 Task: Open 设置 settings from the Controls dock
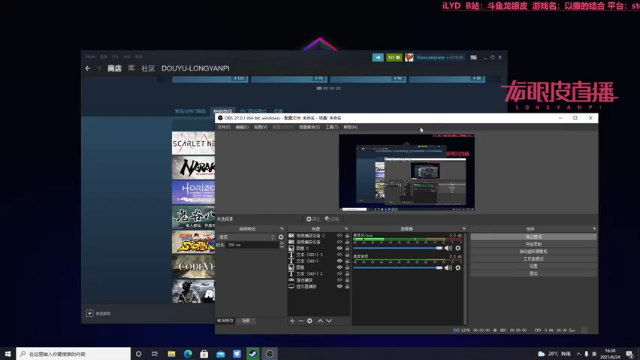pyautogui.click(x=533, y=266)
